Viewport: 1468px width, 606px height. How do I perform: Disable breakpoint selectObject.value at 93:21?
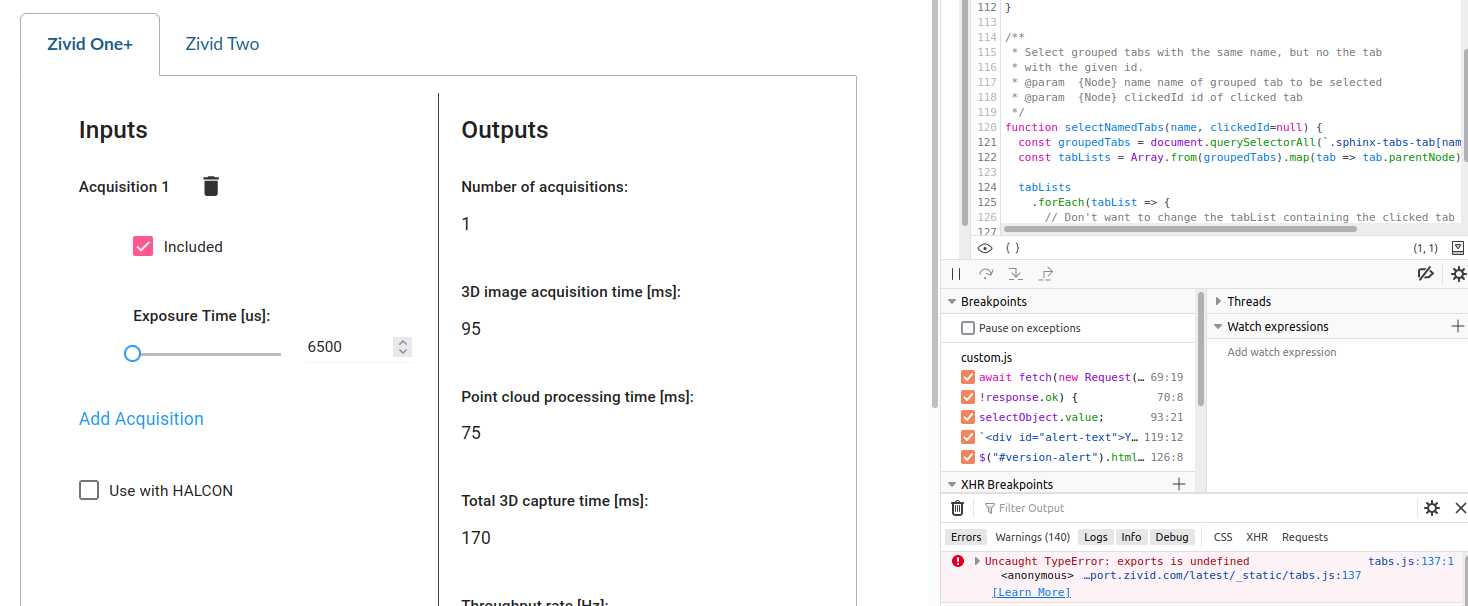(968, 417)
